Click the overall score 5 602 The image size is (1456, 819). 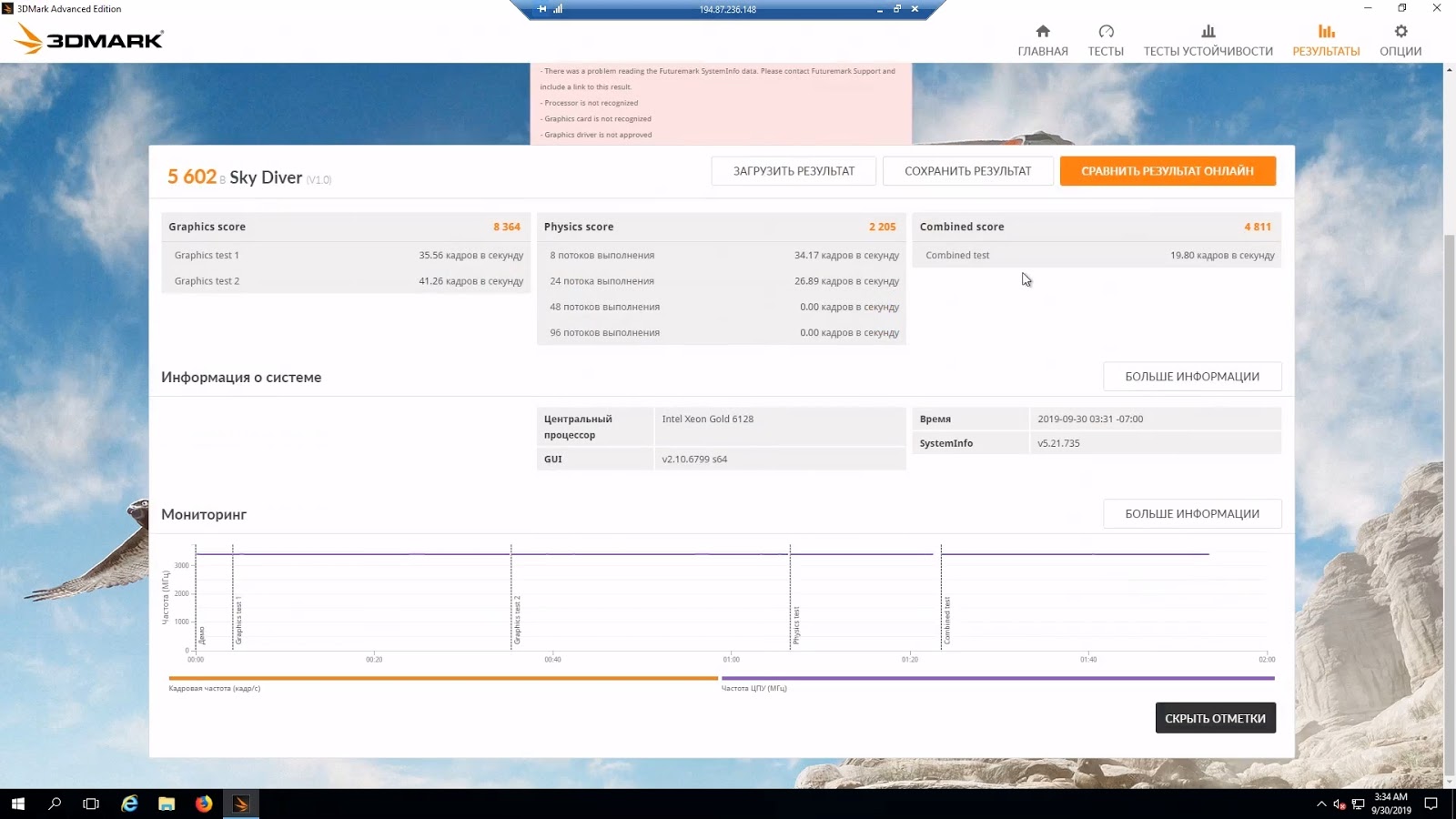(192, 177)
